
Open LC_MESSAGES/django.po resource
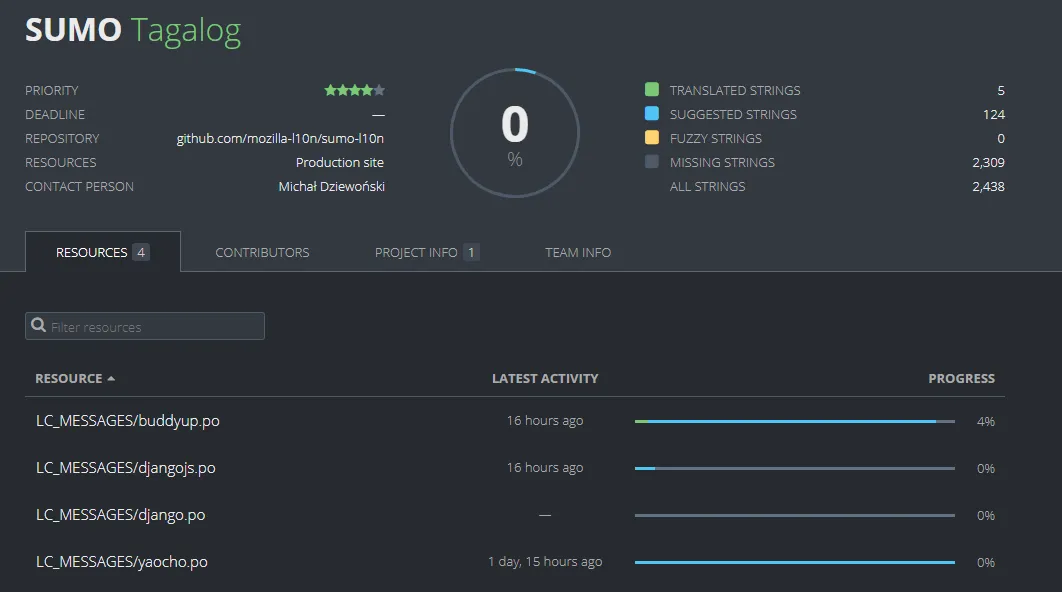[x=120, y=515]
